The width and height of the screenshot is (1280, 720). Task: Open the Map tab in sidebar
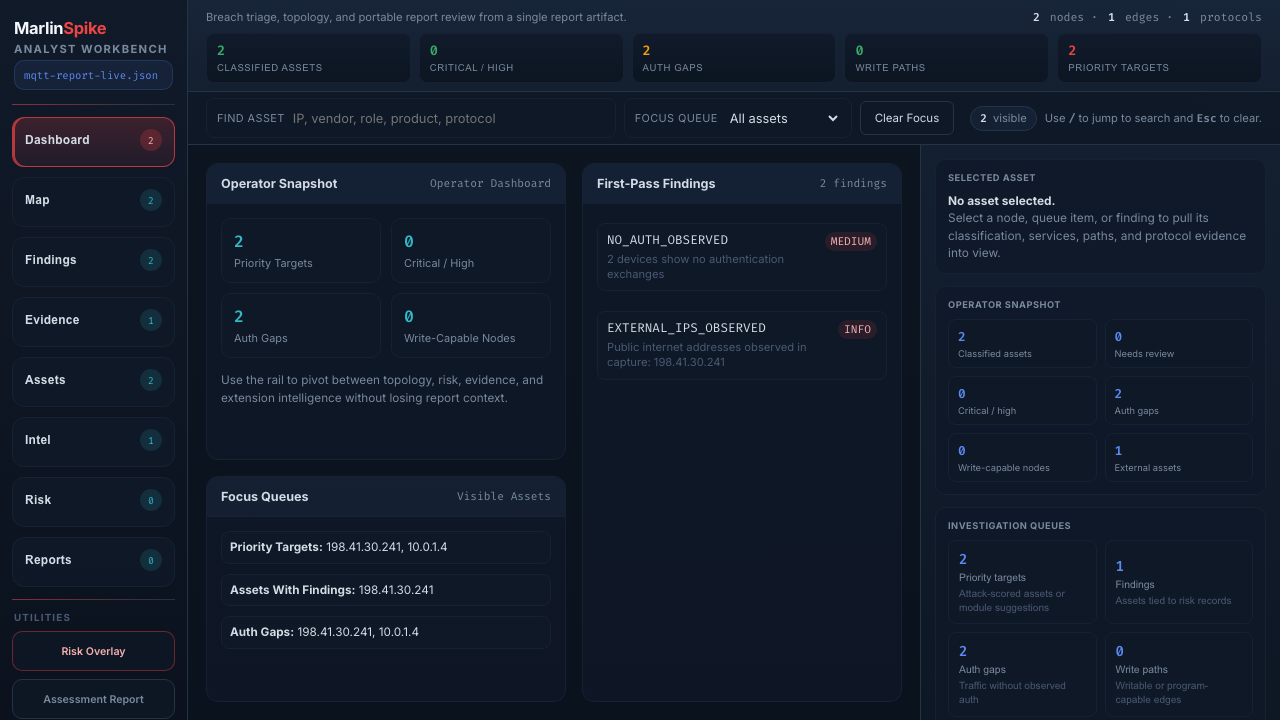tap(93, 201)
